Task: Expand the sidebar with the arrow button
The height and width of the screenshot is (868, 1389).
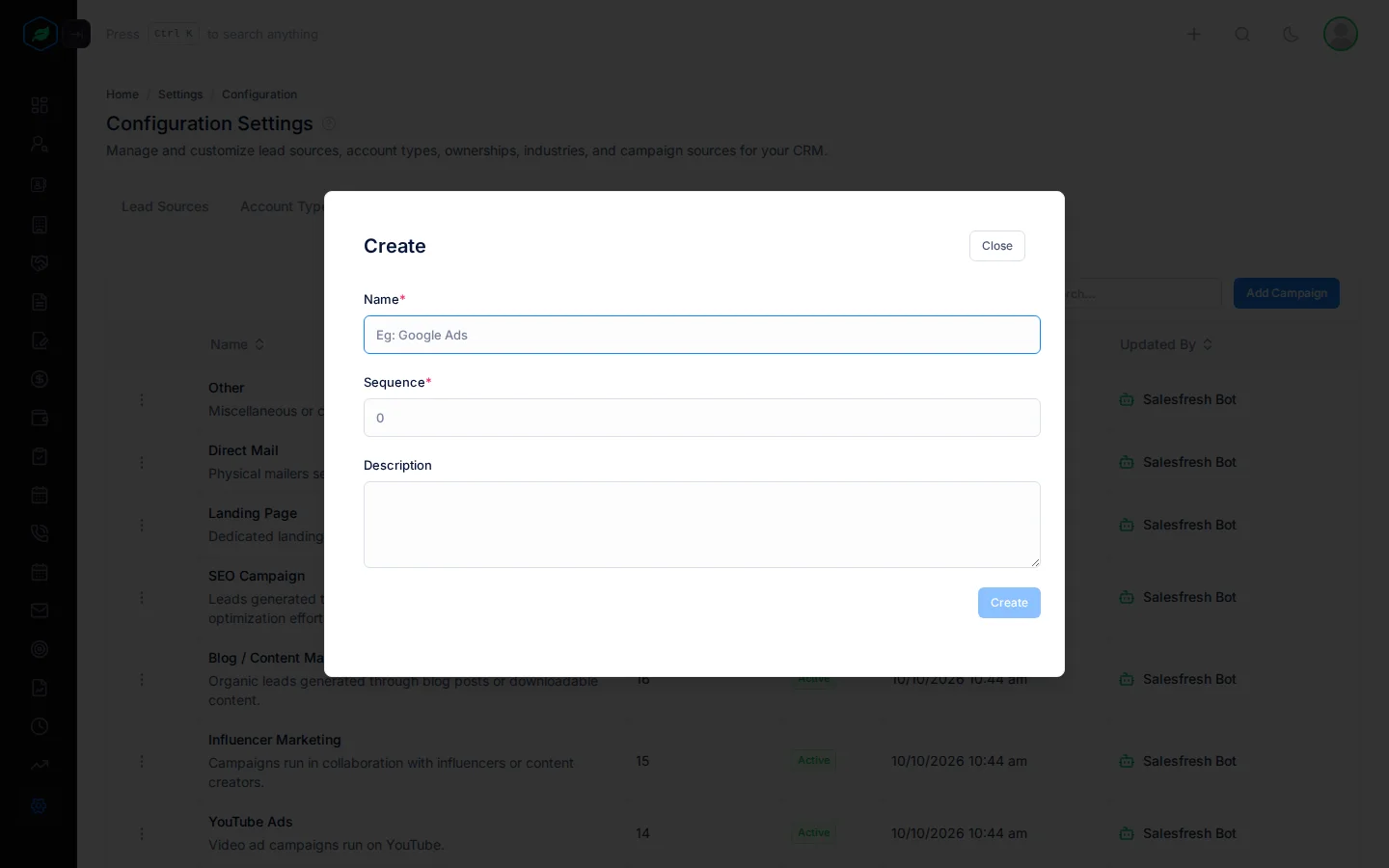Action: (77, 35)
